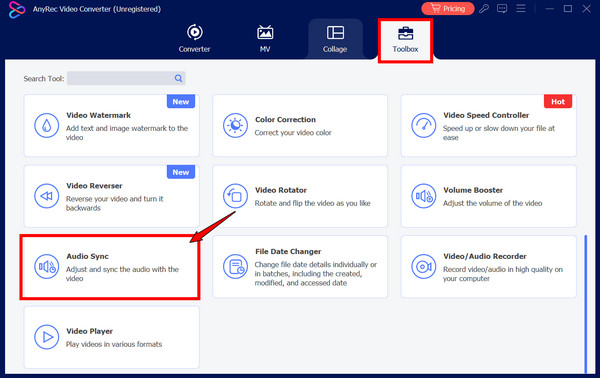Click the New badge on Video Reverser
Viewport: 600px width, 378px height.
[x=181, y=172]
